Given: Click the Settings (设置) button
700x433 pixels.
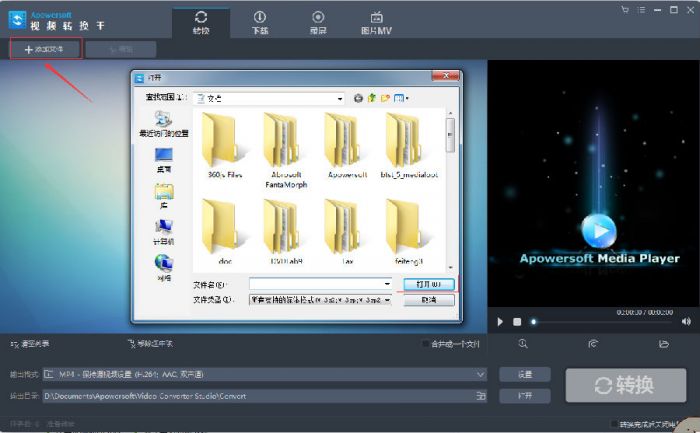Looking at the screenshot, I should tap(525, 375).
